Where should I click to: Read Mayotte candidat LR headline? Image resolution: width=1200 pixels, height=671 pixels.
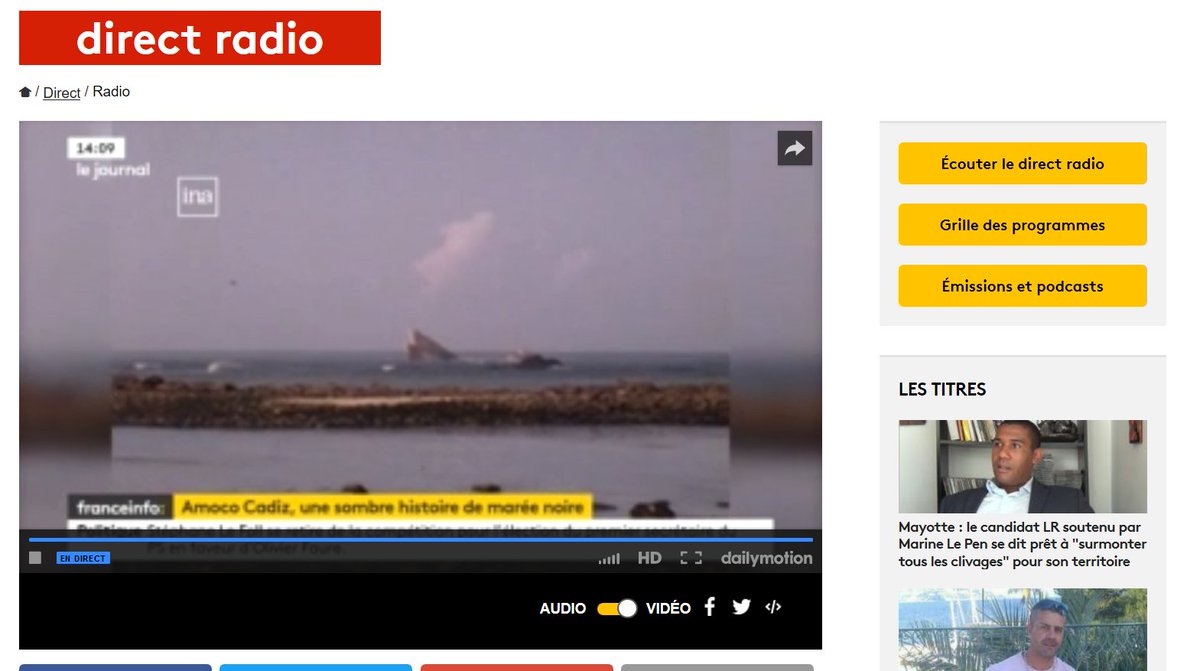point(1022,544)
